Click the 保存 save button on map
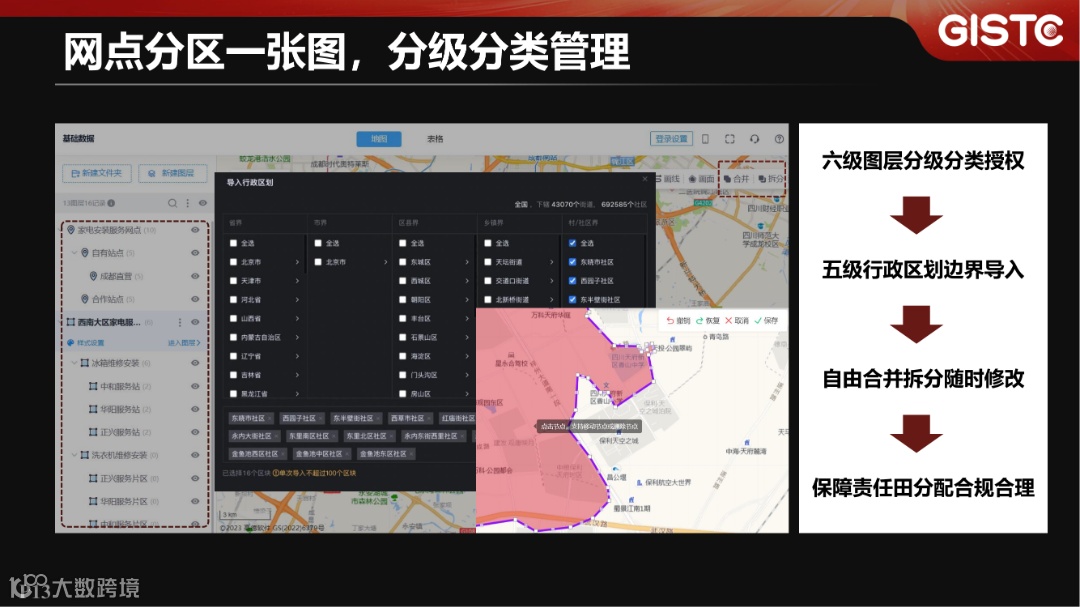The width and height of the screenshot is (1080, 607). (766, 320)
